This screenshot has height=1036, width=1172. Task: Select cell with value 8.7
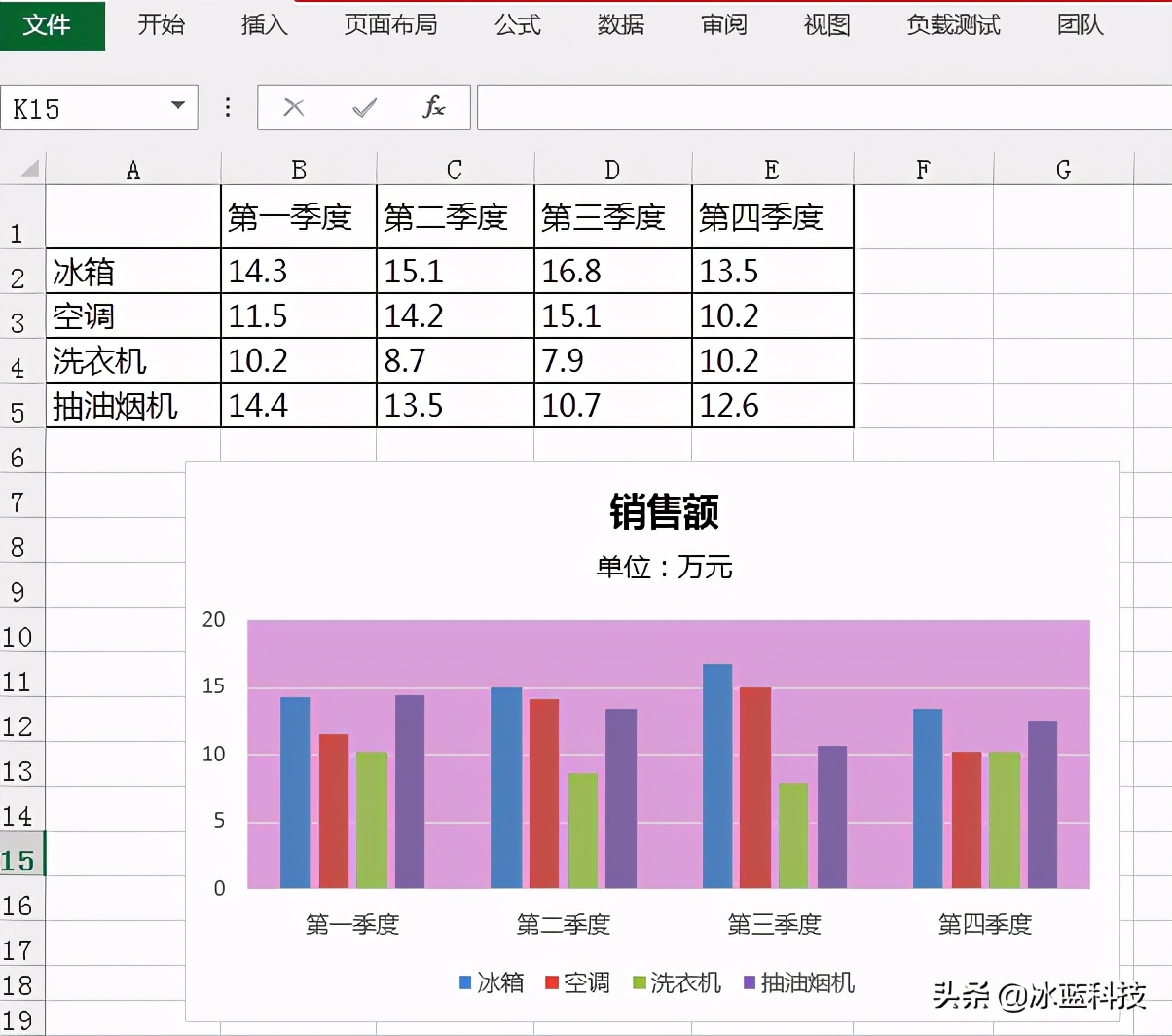click(456, 360)
